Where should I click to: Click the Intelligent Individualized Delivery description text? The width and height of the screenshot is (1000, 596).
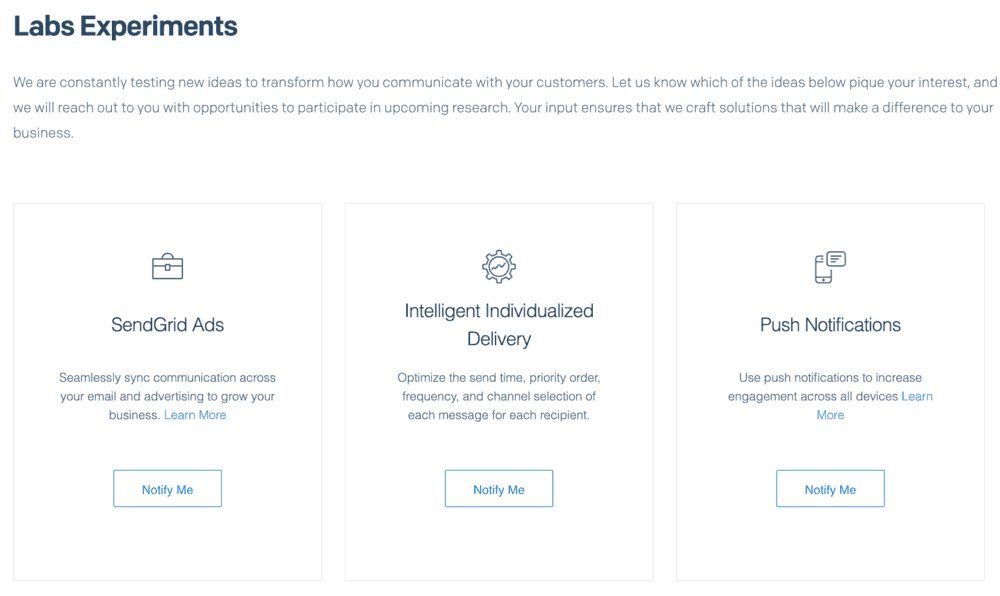pyautogui.click(x=498, y=397)
